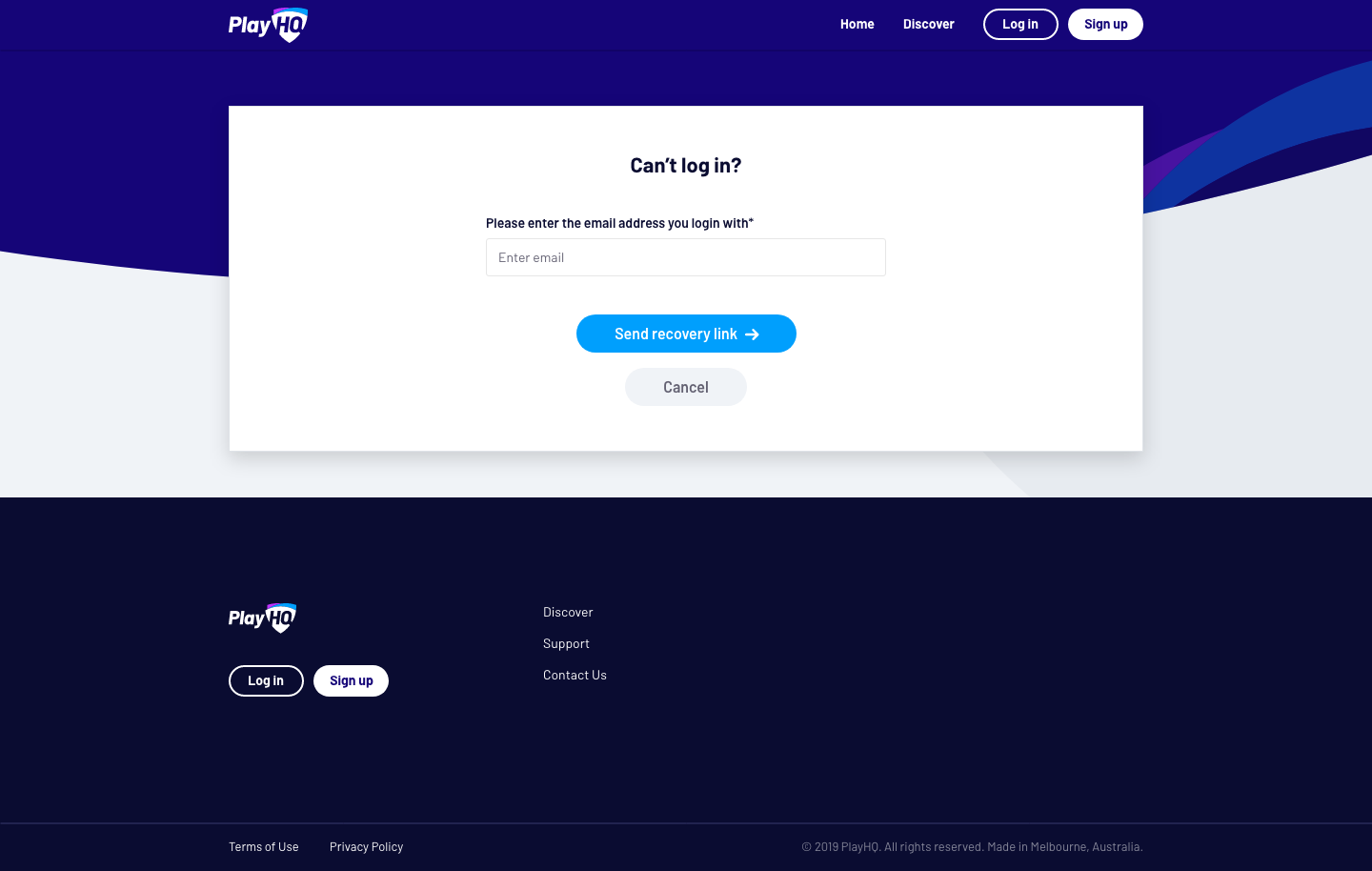Click the footer Log in button

pyautogui.click(x=266, y=680)
